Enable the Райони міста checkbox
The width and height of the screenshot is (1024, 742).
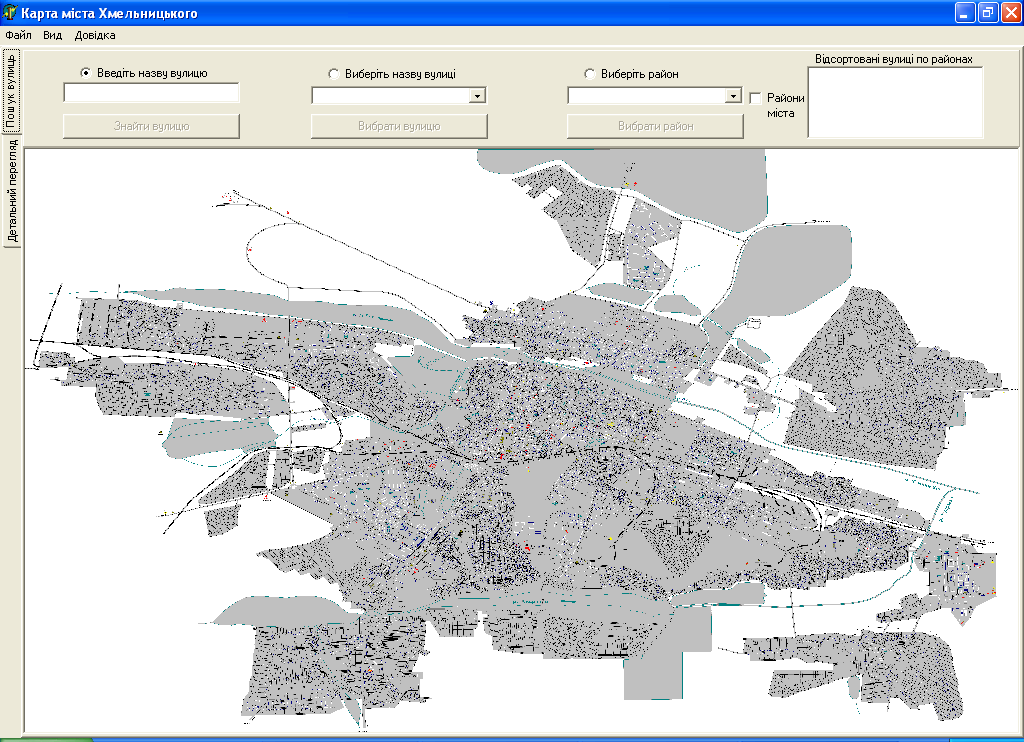[756, 98]
